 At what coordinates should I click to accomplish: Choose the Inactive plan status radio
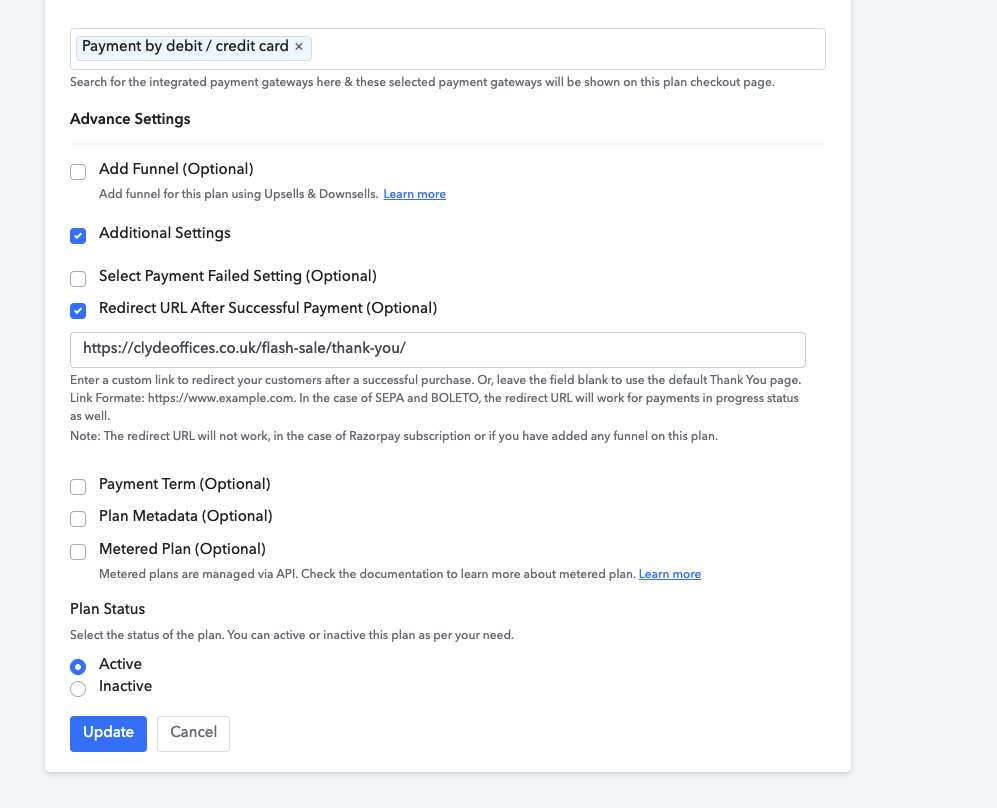pyautogui.click(x=78, y=689)
